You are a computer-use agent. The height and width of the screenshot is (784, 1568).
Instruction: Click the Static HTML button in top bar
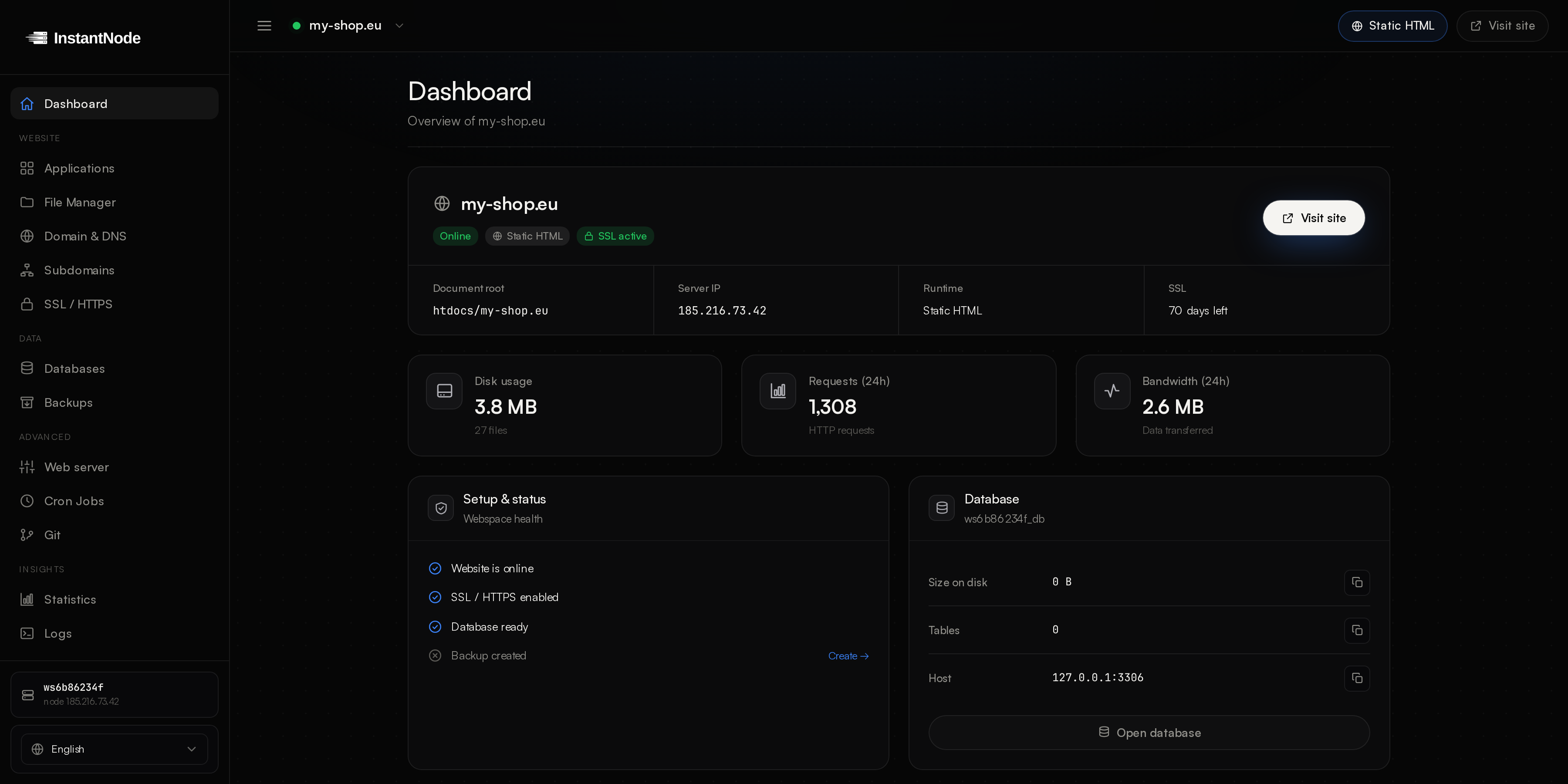1392,26
